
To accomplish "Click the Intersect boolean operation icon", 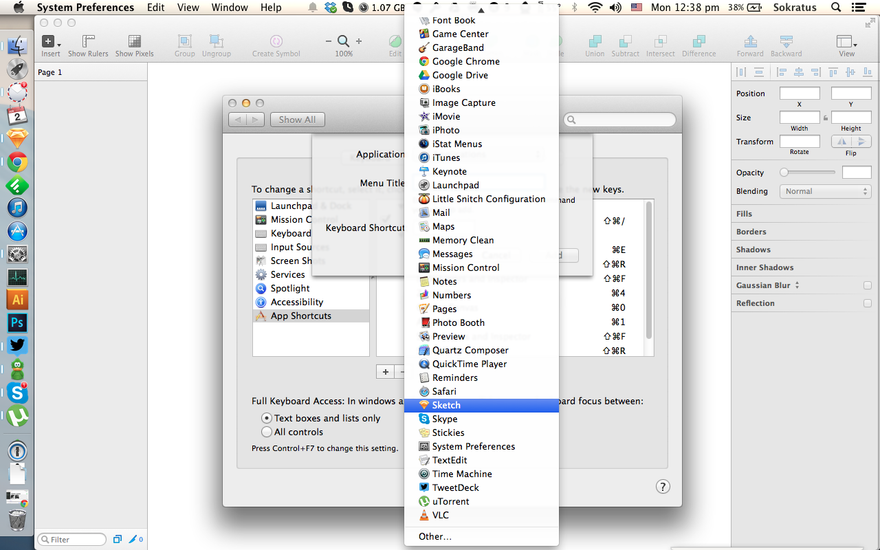I will [x=660, y=45].
